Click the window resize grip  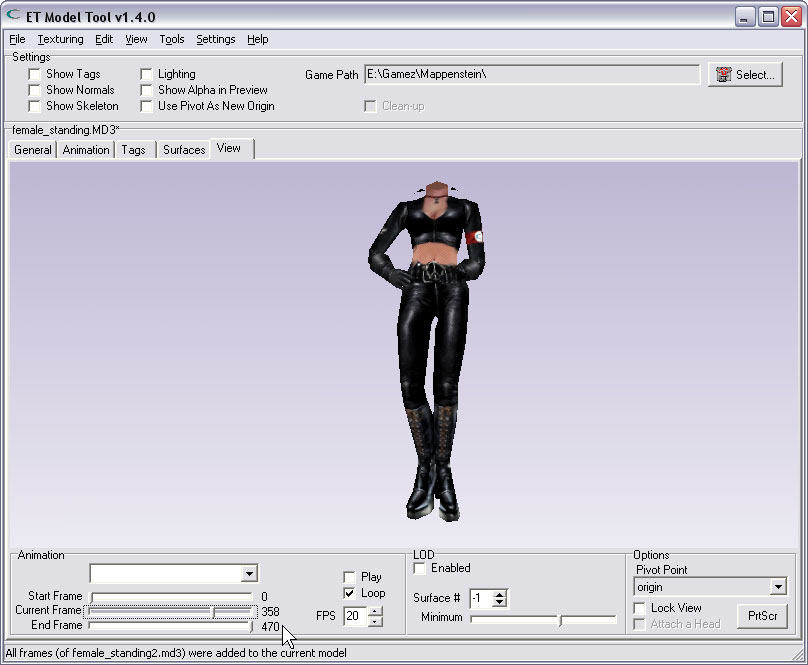(800, 655)
